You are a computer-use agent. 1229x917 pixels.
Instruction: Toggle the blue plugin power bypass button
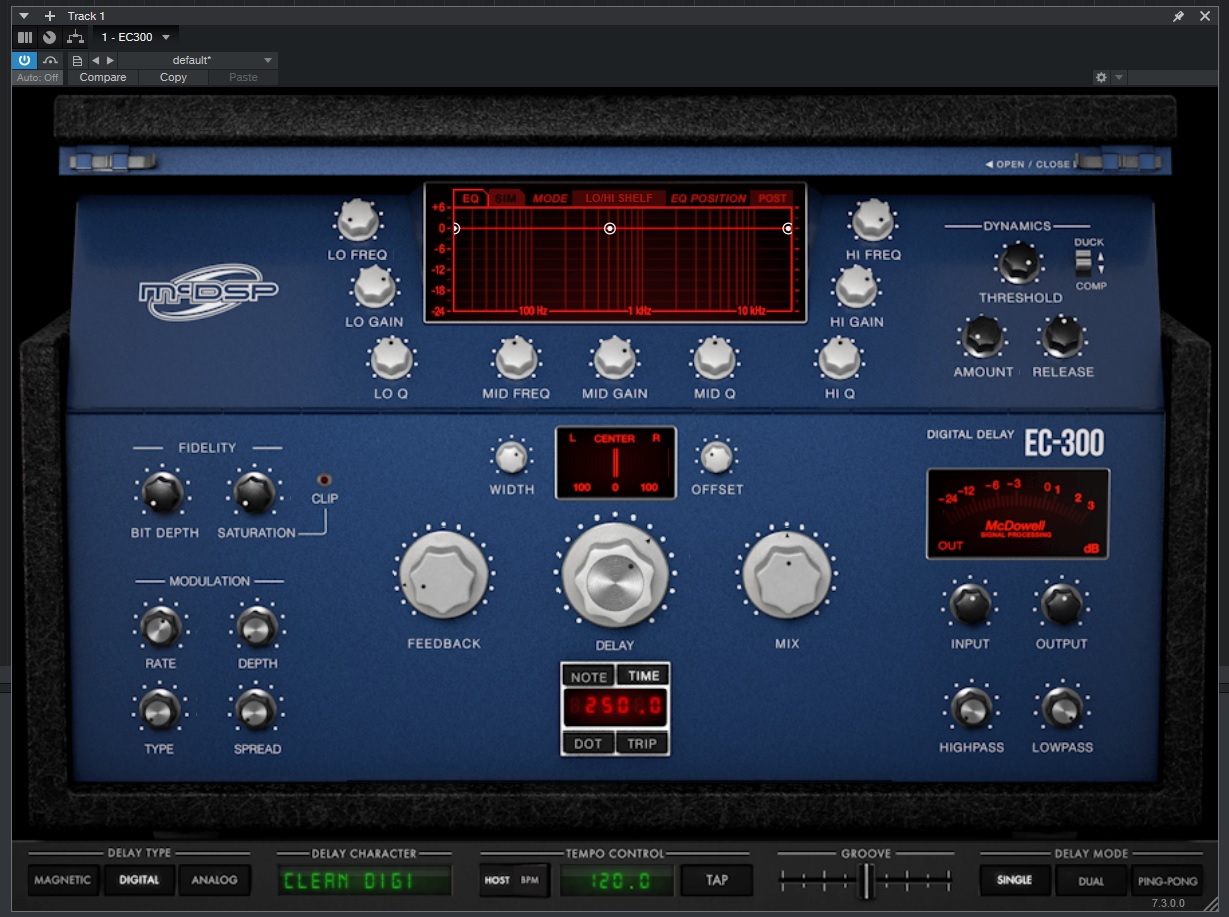click(24, 60)
